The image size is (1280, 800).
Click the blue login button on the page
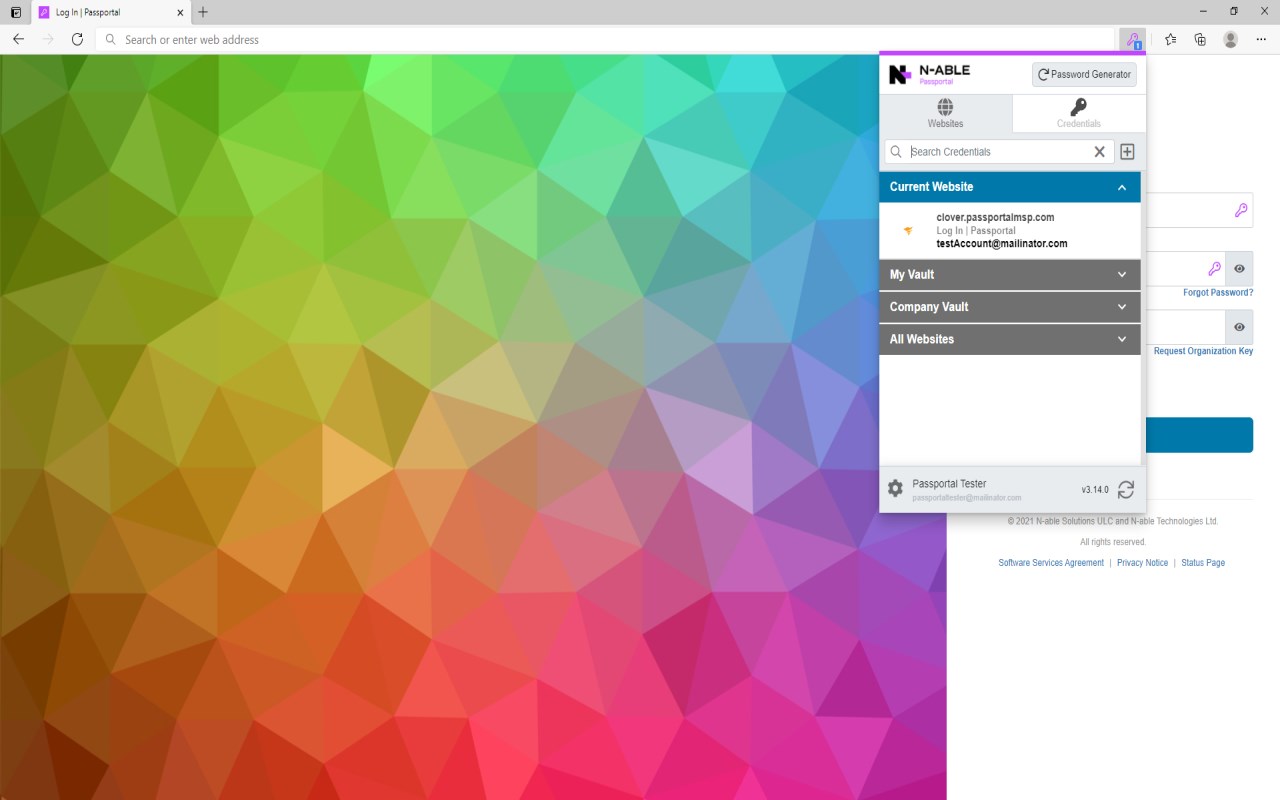(1199, 435)
